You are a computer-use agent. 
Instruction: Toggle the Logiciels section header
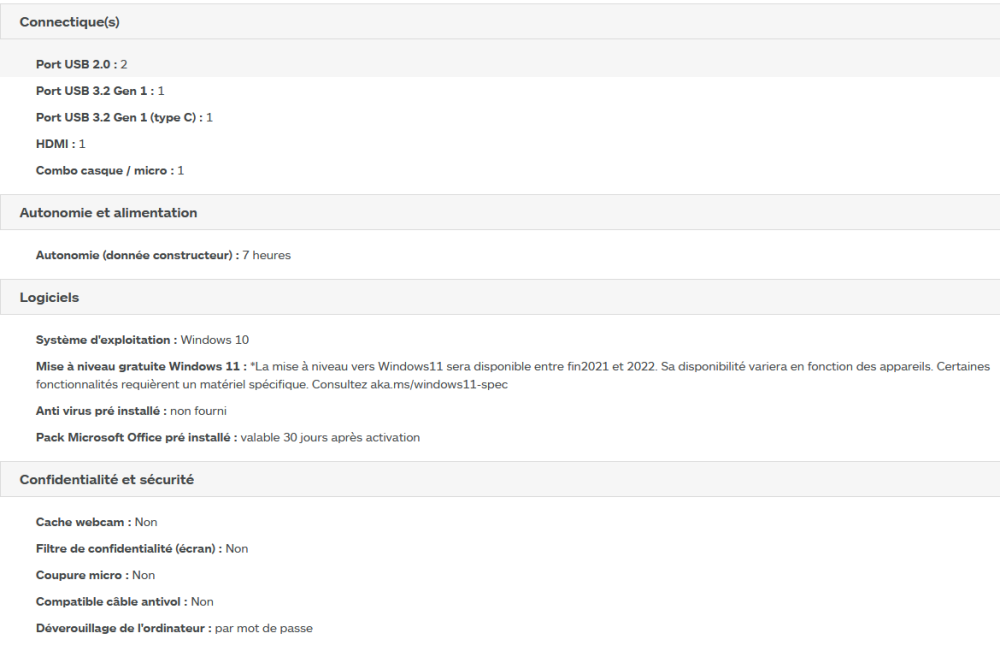pyautogui.click(x=50, y=298)
